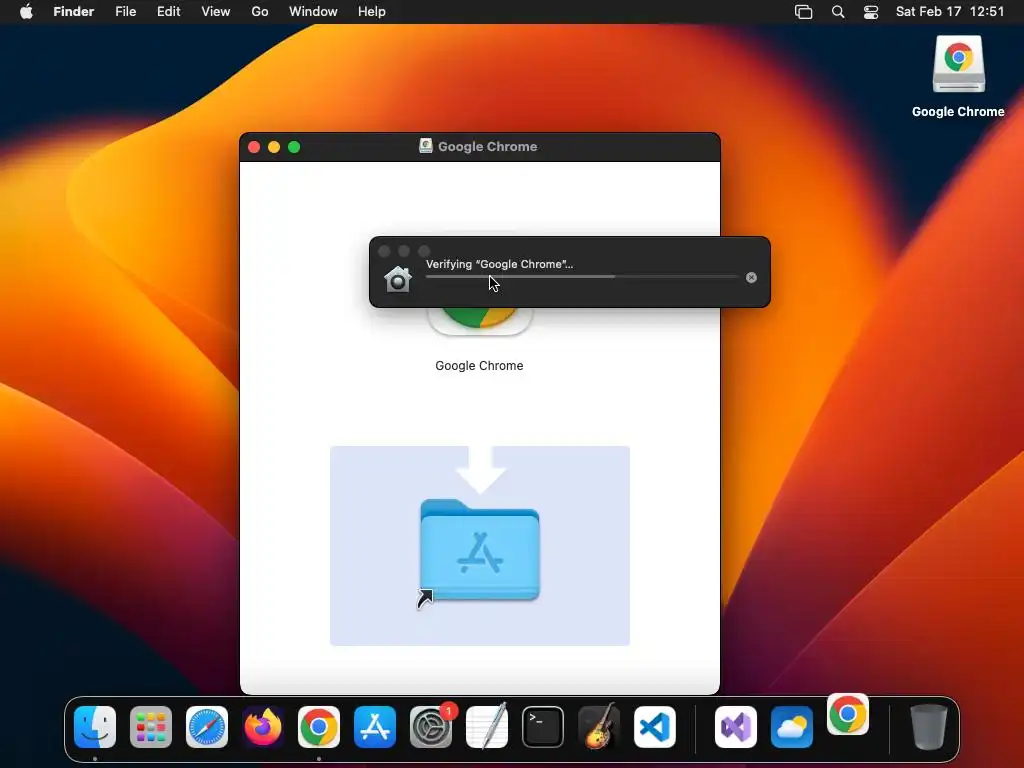Open the Go menu
1024x768 pixels.
pos(260,12)
